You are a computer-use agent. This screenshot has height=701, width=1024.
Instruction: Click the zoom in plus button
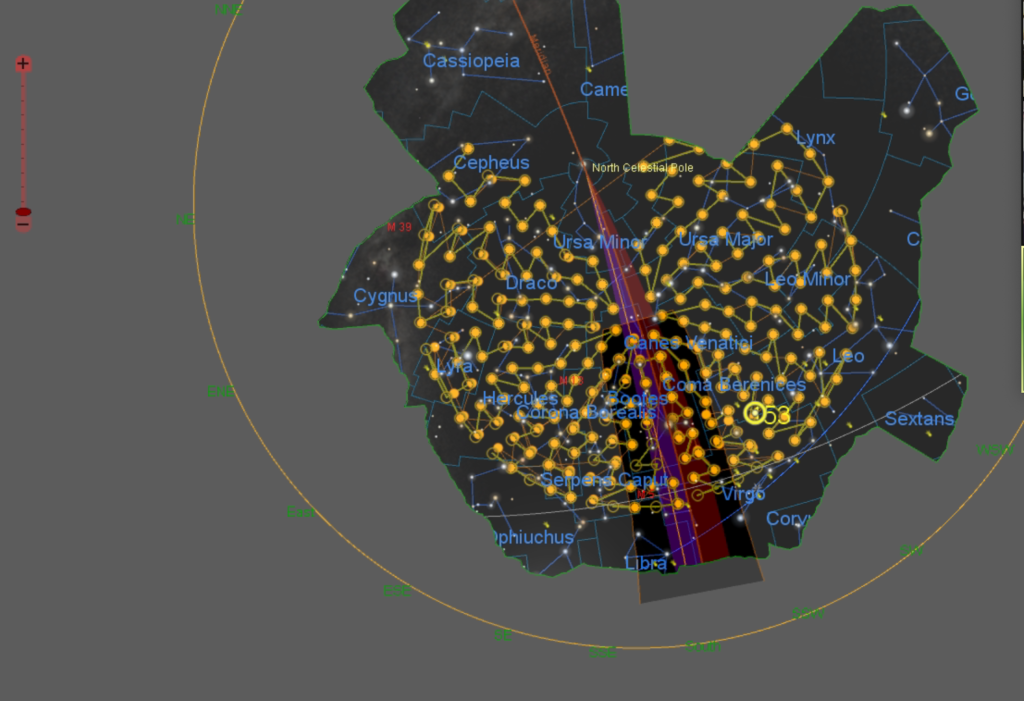[23, 63]
